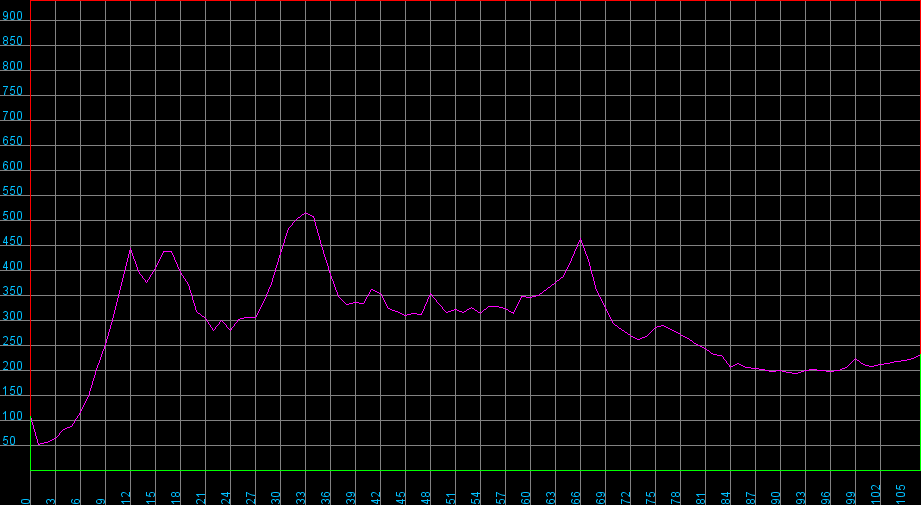Click the x-axis label 81
The width and height of the screenshot is (921, 505).
(x=701, y=498)
